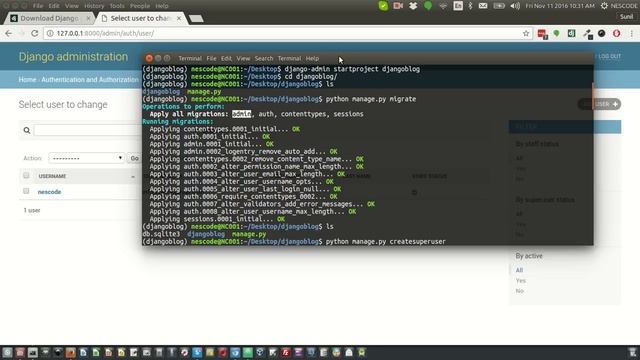The width and height of the screenshot is (640, 360).
Task: Filter By active: All
Action: coord(519,270)
